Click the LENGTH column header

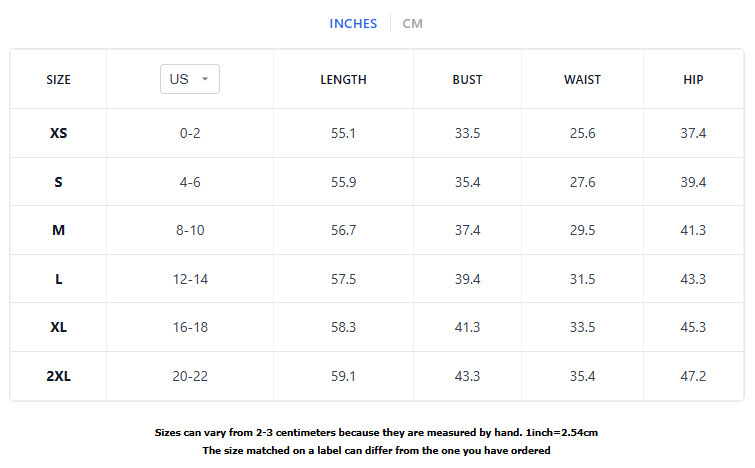coord(343,80)
